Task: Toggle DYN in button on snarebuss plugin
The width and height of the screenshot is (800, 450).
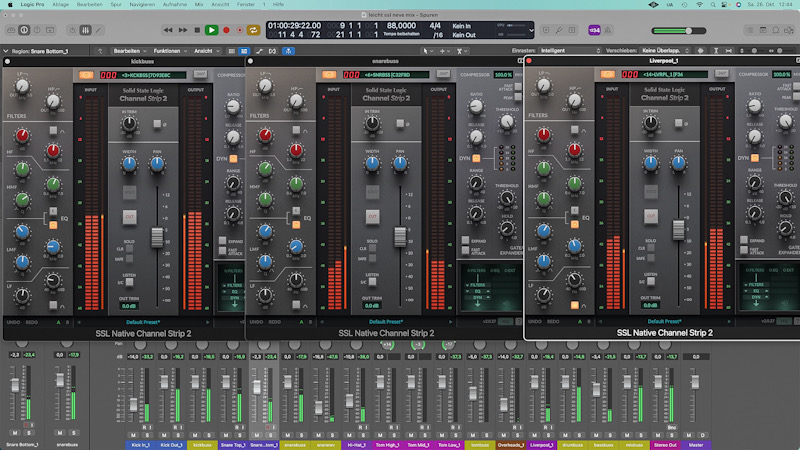Action: (476, 158)
